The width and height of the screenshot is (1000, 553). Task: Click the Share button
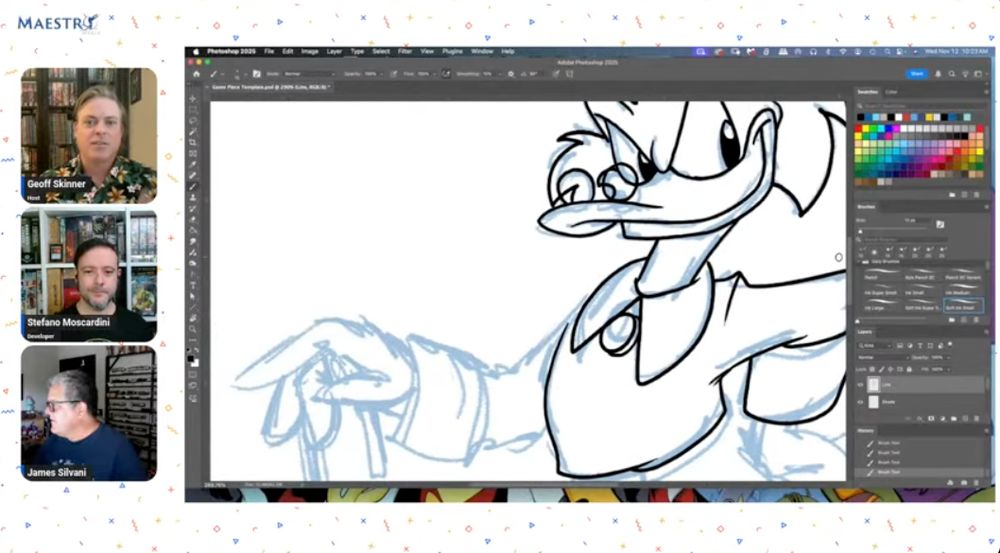tap(917, 74)
